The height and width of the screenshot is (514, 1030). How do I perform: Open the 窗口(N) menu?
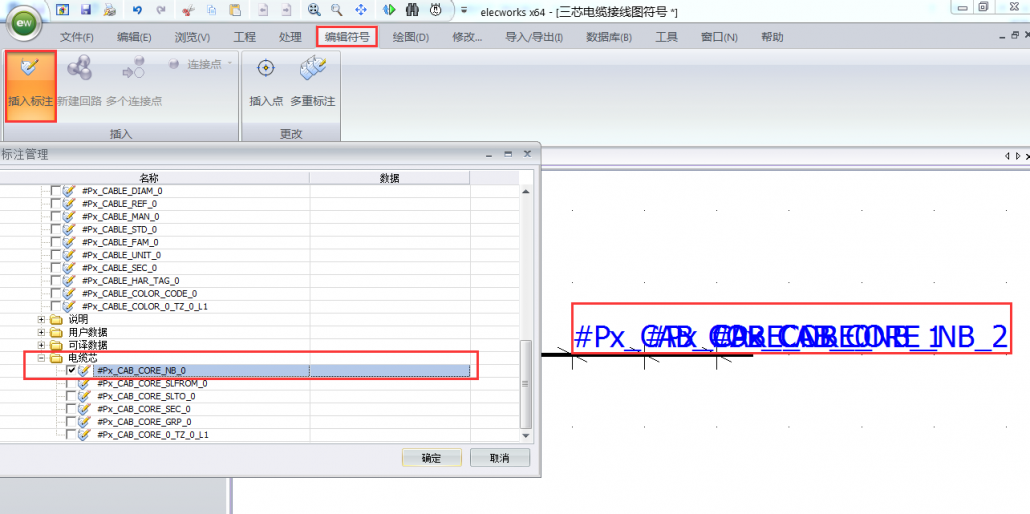tap(719, 37)
